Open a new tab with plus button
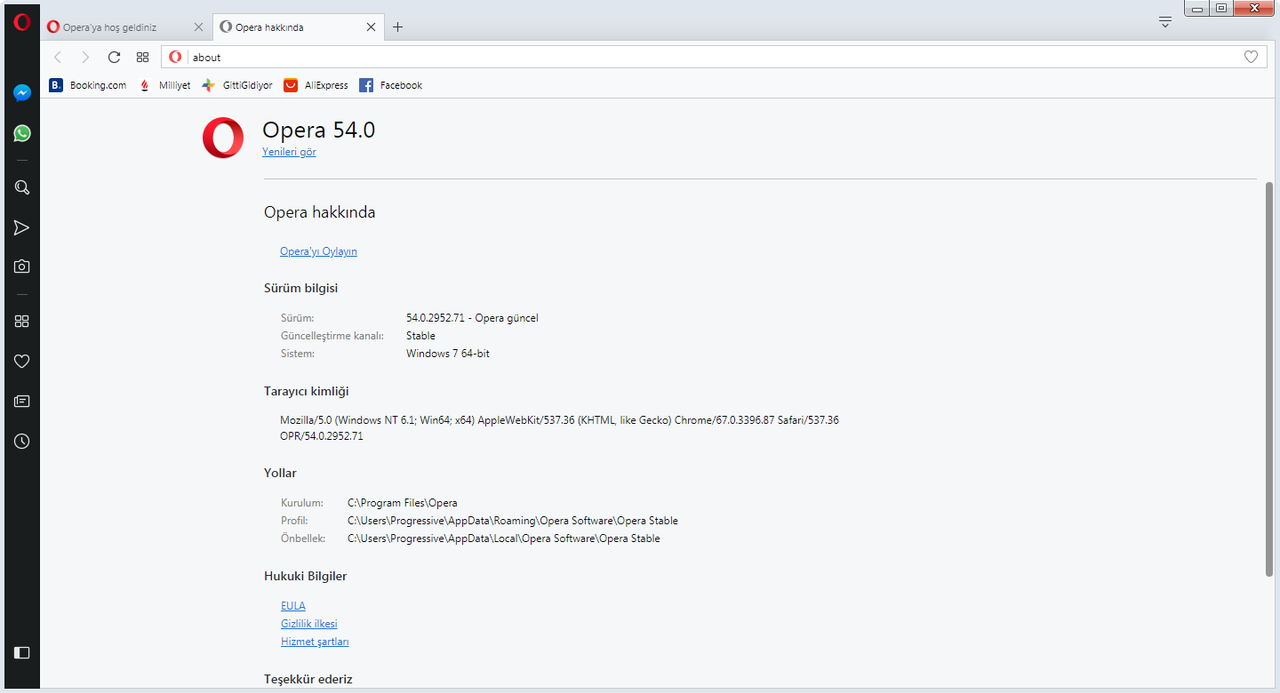Image resolution: width=1280 pixels, height=693 pixels. pos(398,27)
